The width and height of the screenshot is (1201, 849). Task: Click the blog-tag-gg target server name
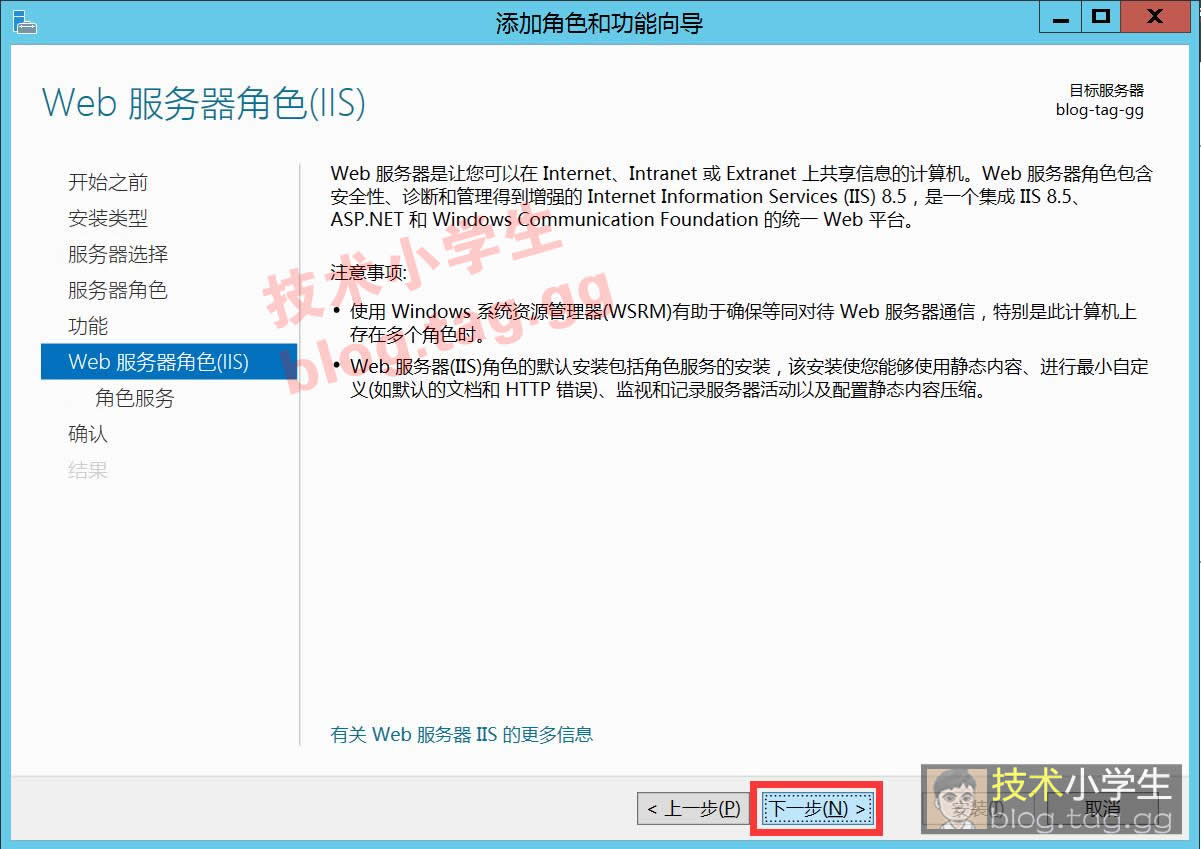[x=1099, y=110]
